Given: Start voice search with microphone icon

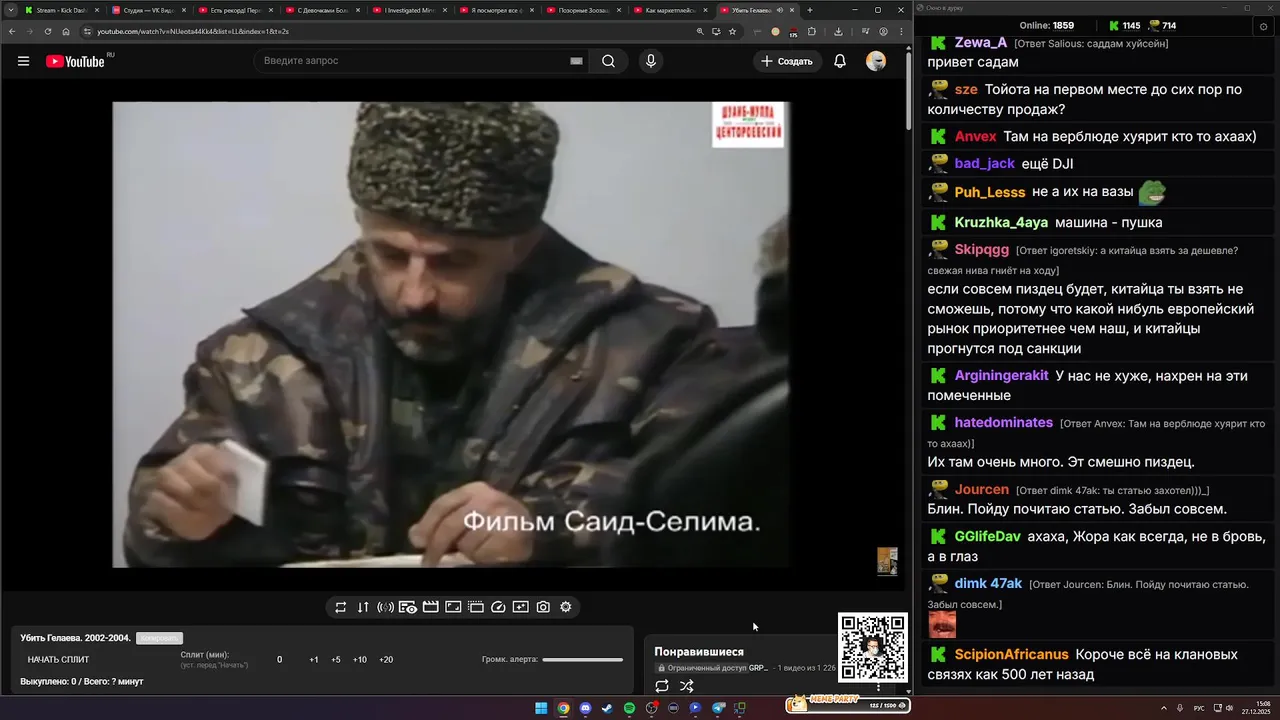Looking at the screenshot, I should tap(651, 61).
